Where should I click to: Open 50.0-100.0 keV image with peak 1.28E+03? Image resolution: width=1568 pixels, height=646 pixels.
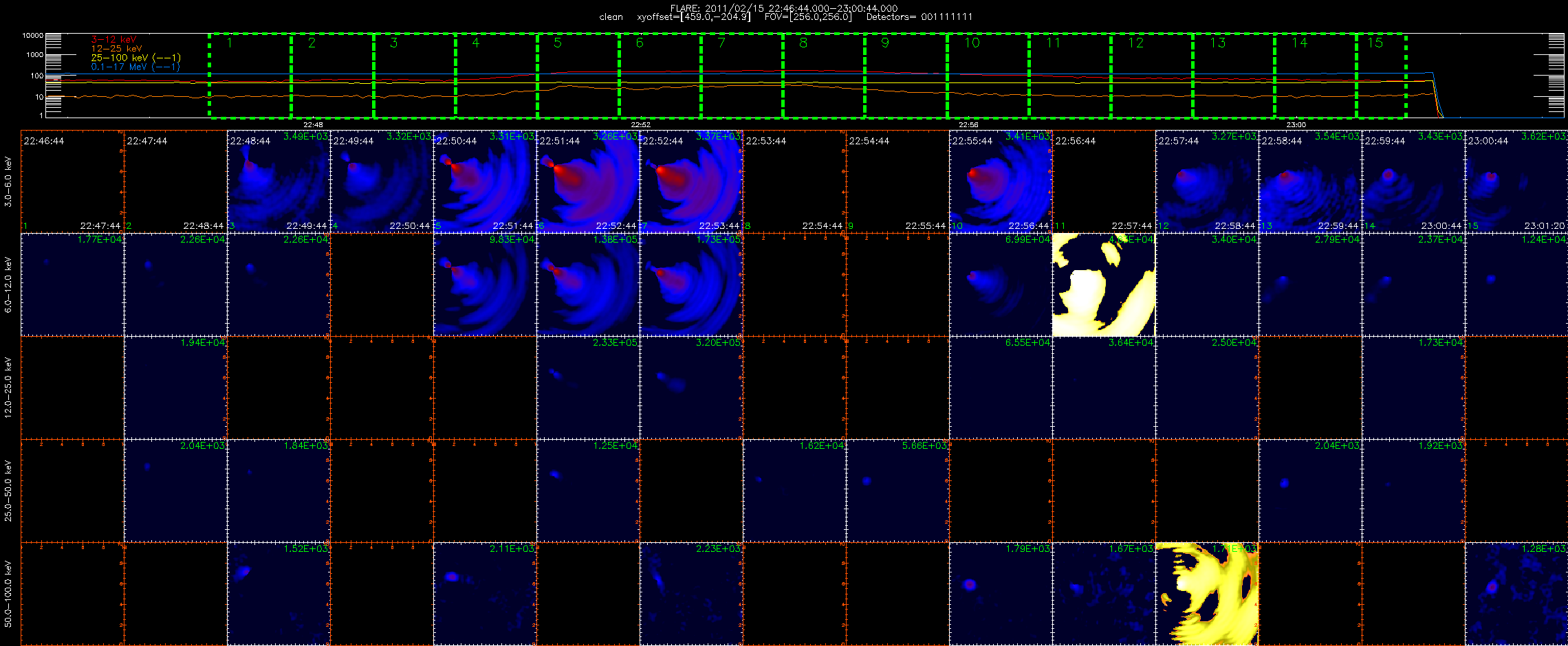click(1516, 594)
